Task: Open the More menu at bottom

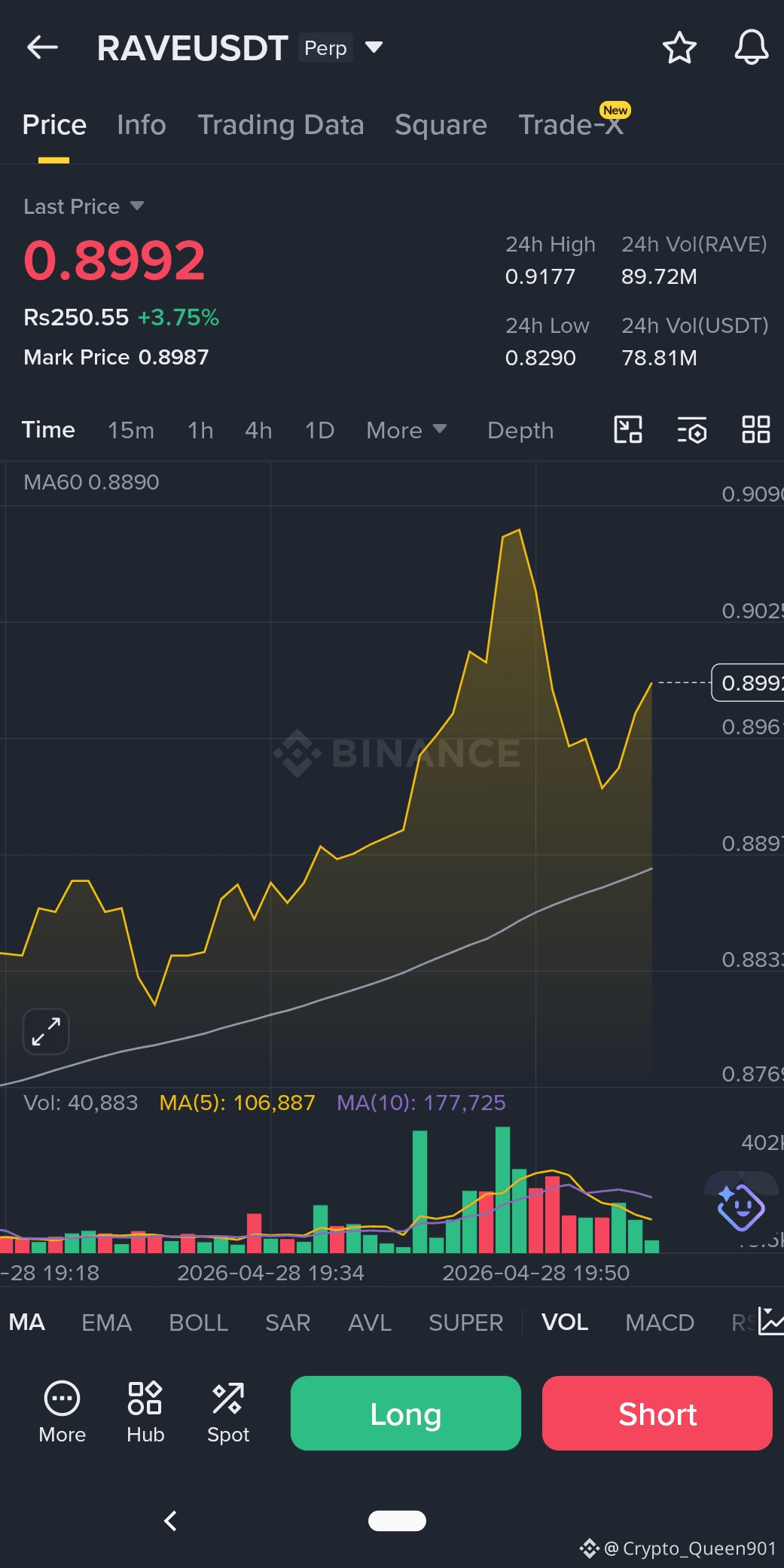Action: [x=62, y=1413]
